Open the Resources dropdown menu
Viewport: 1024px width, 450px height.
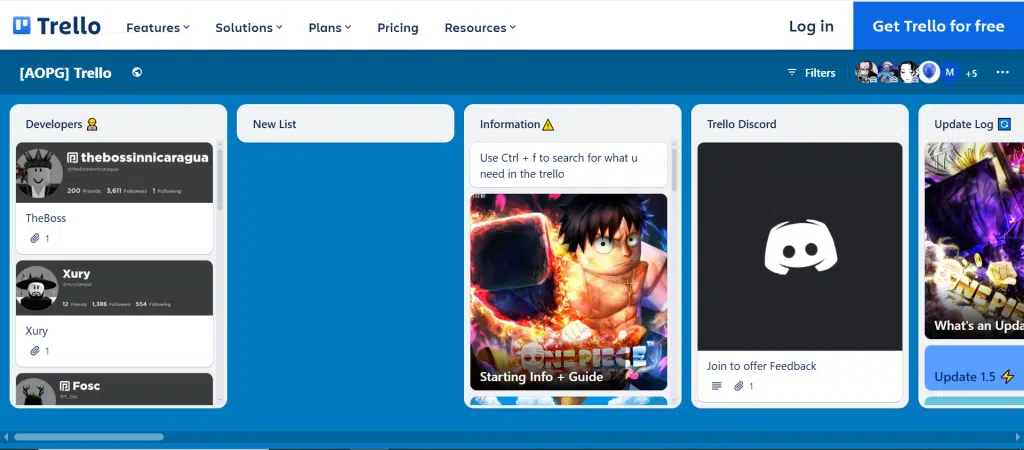(480, 27)
